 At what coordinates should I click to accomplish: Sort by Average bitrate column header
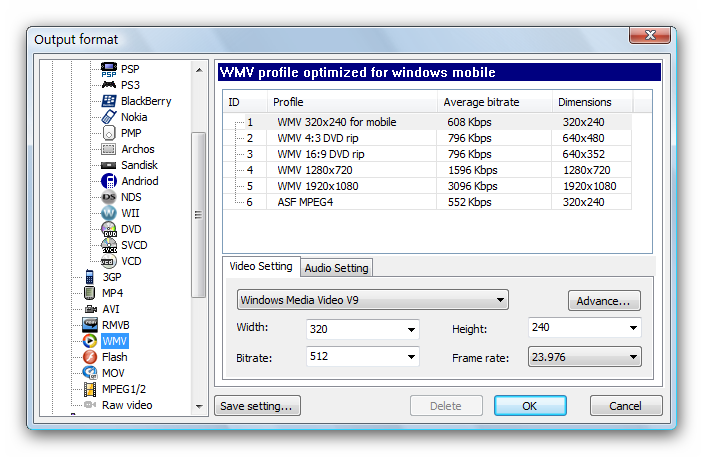click(x=495, y=102)
